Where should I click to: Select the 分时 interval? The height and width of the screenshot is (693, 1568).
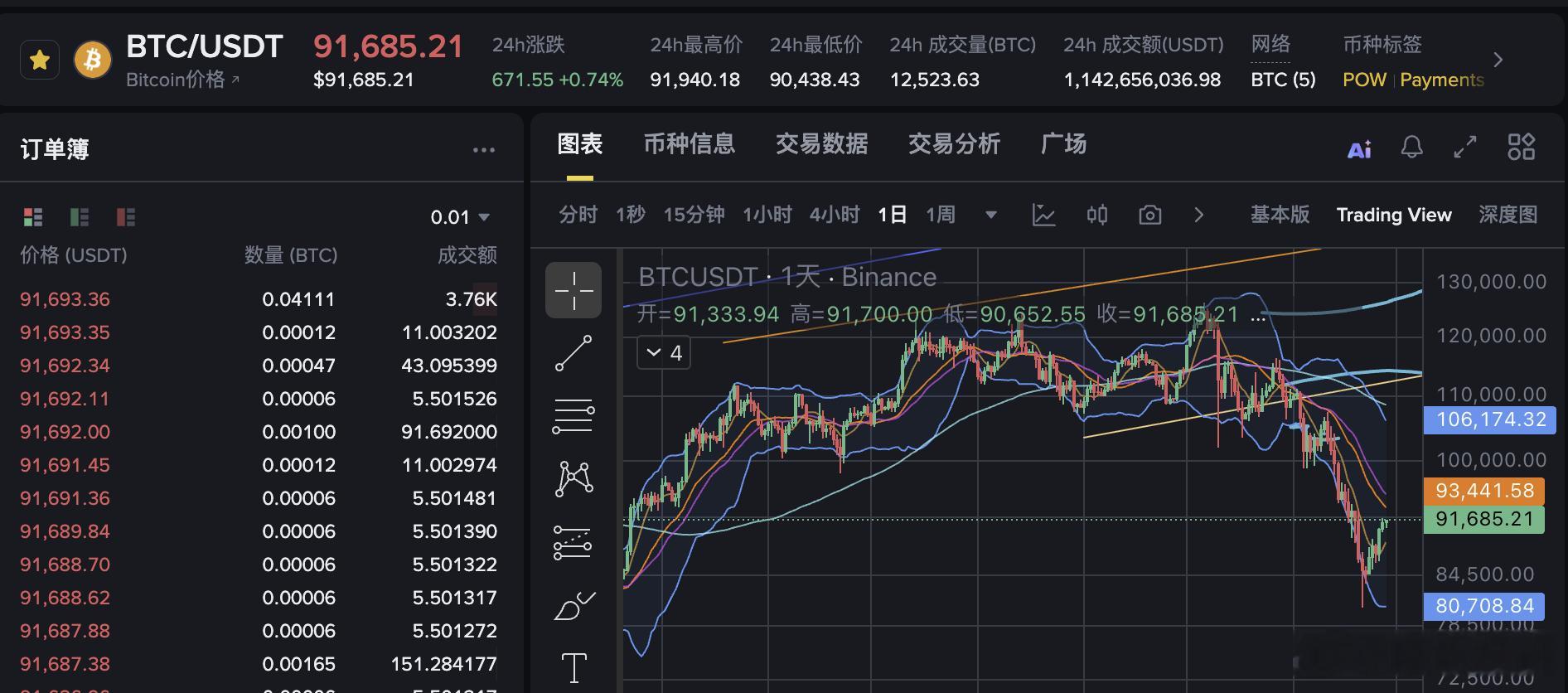(578, 215)
